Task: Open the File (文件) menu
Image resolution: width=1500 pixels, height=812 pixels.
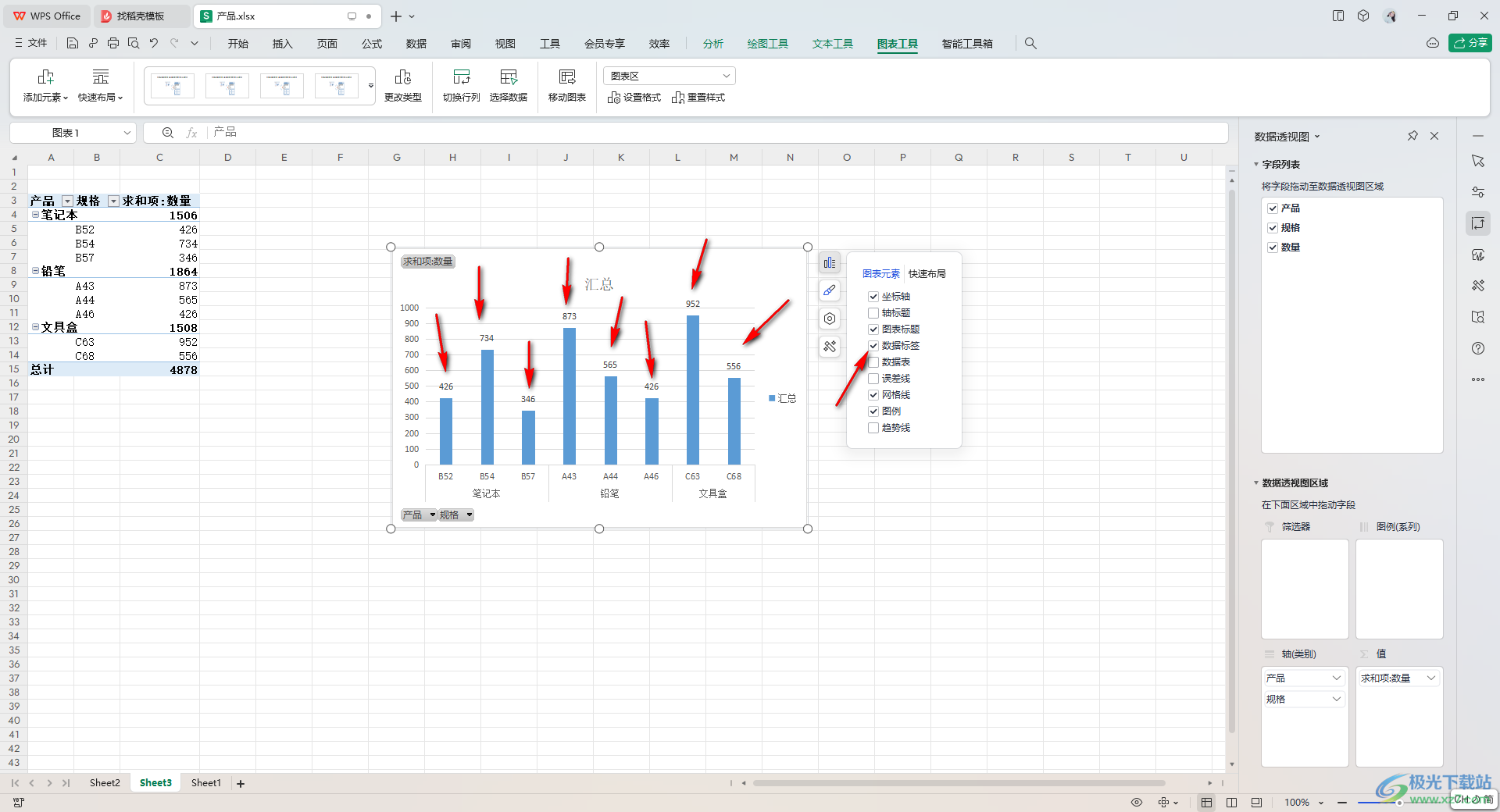Action: [x=31, y=44]
